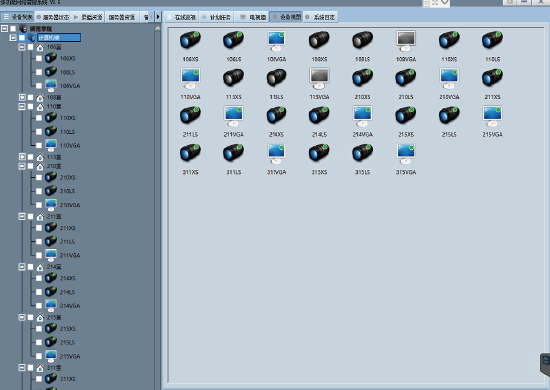
Task: Open the 215VGA monitor in the device grid
Action: (492, 115)
